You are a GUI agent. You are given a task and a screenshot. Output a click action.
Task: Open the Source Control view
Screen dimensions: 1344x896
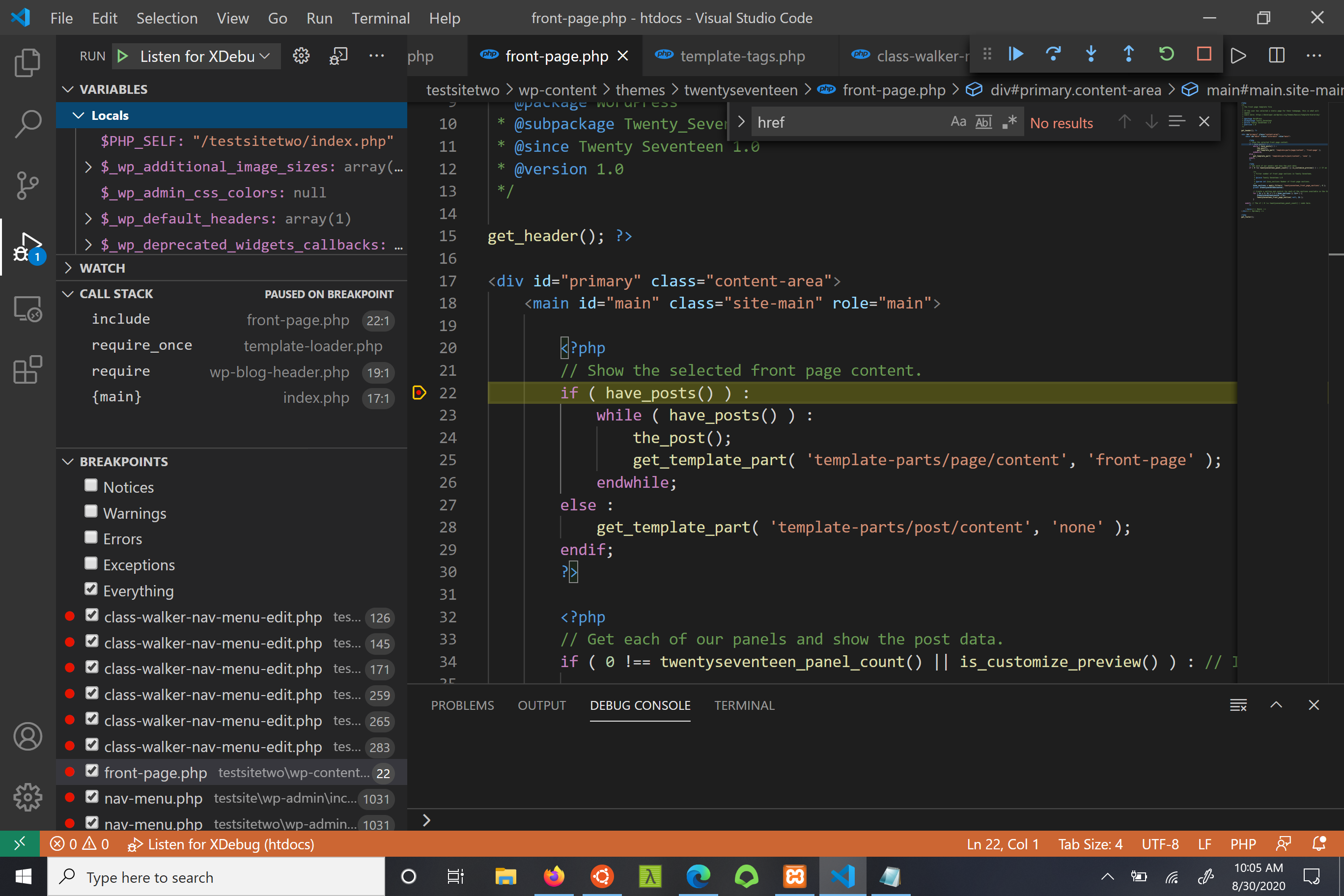[x=28, y=185]
